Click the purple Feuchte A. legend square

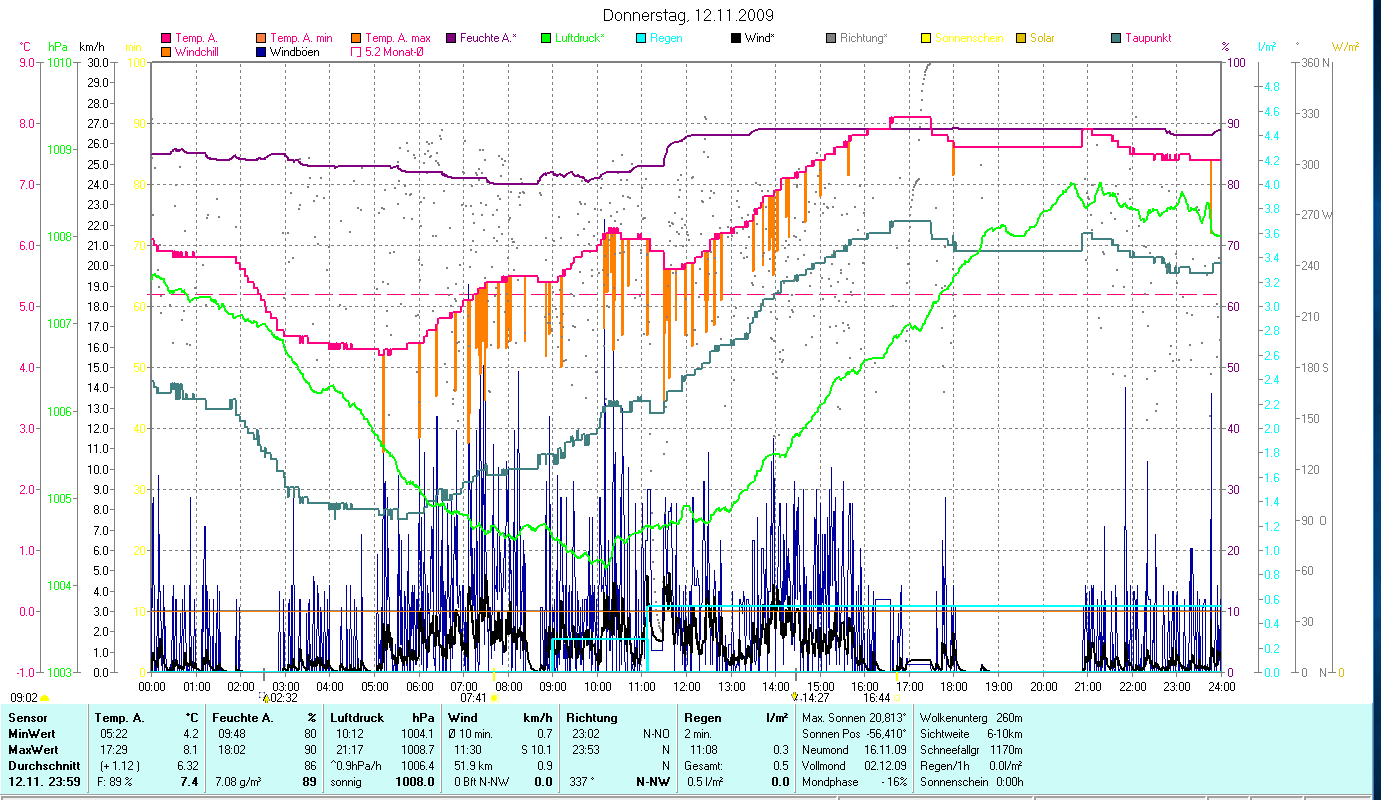450,38
